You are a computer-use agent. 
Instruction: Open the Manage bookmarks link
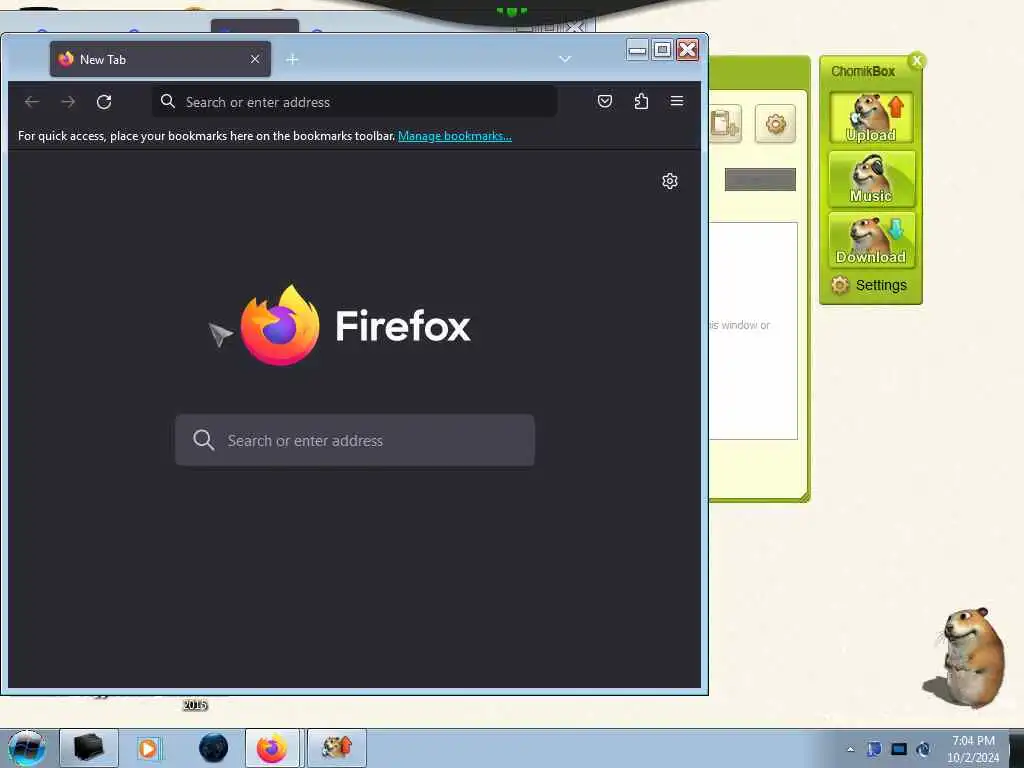455,136
